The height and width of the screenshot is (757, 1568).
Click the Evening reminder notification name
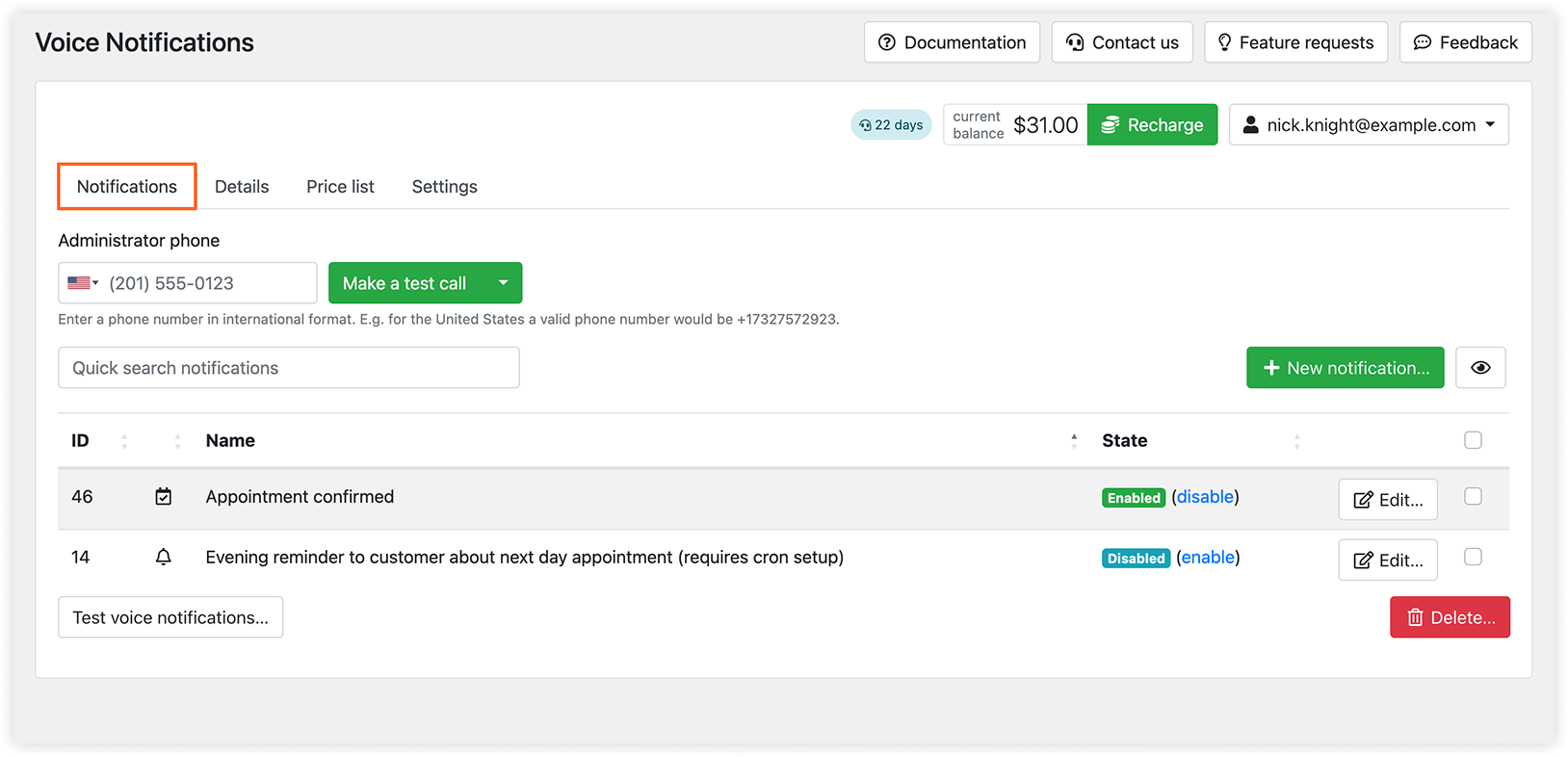coord(525,558)
